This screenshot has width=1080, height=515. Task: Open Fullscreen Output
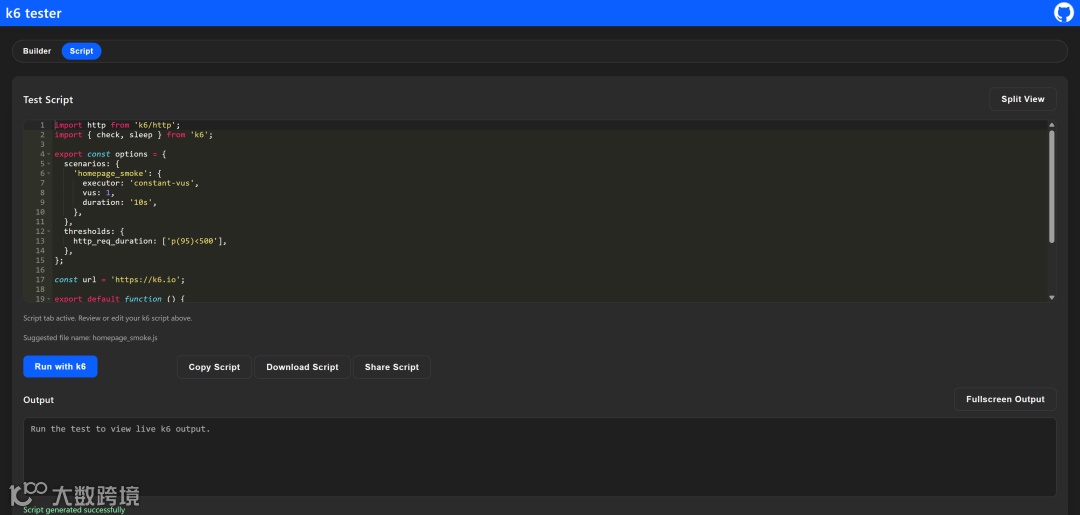click(x=1005, y=399)
